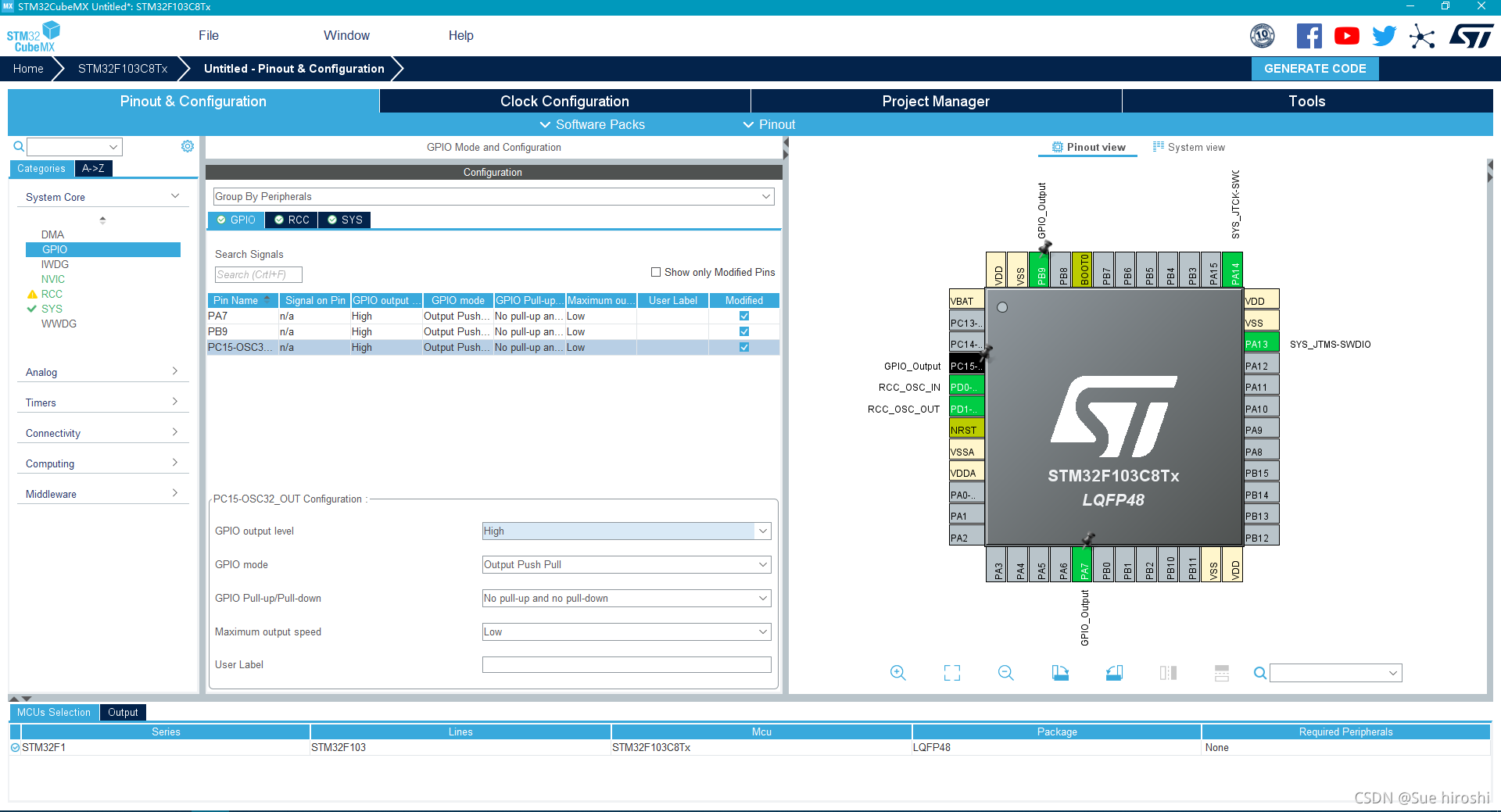Screen dimensions: 1501x812
Task: Select green pin PA14 on the chip
Action: point(1233,270)
